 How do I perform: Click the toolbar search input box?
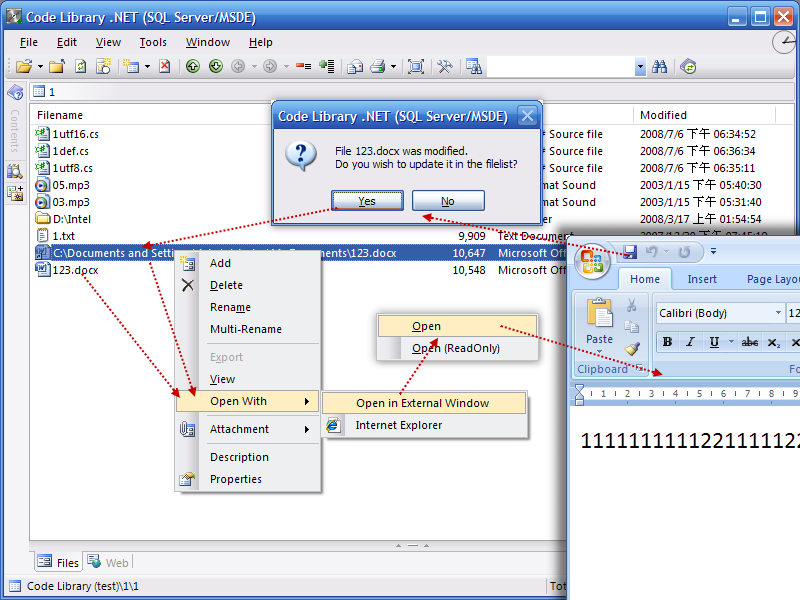[561, 66]
